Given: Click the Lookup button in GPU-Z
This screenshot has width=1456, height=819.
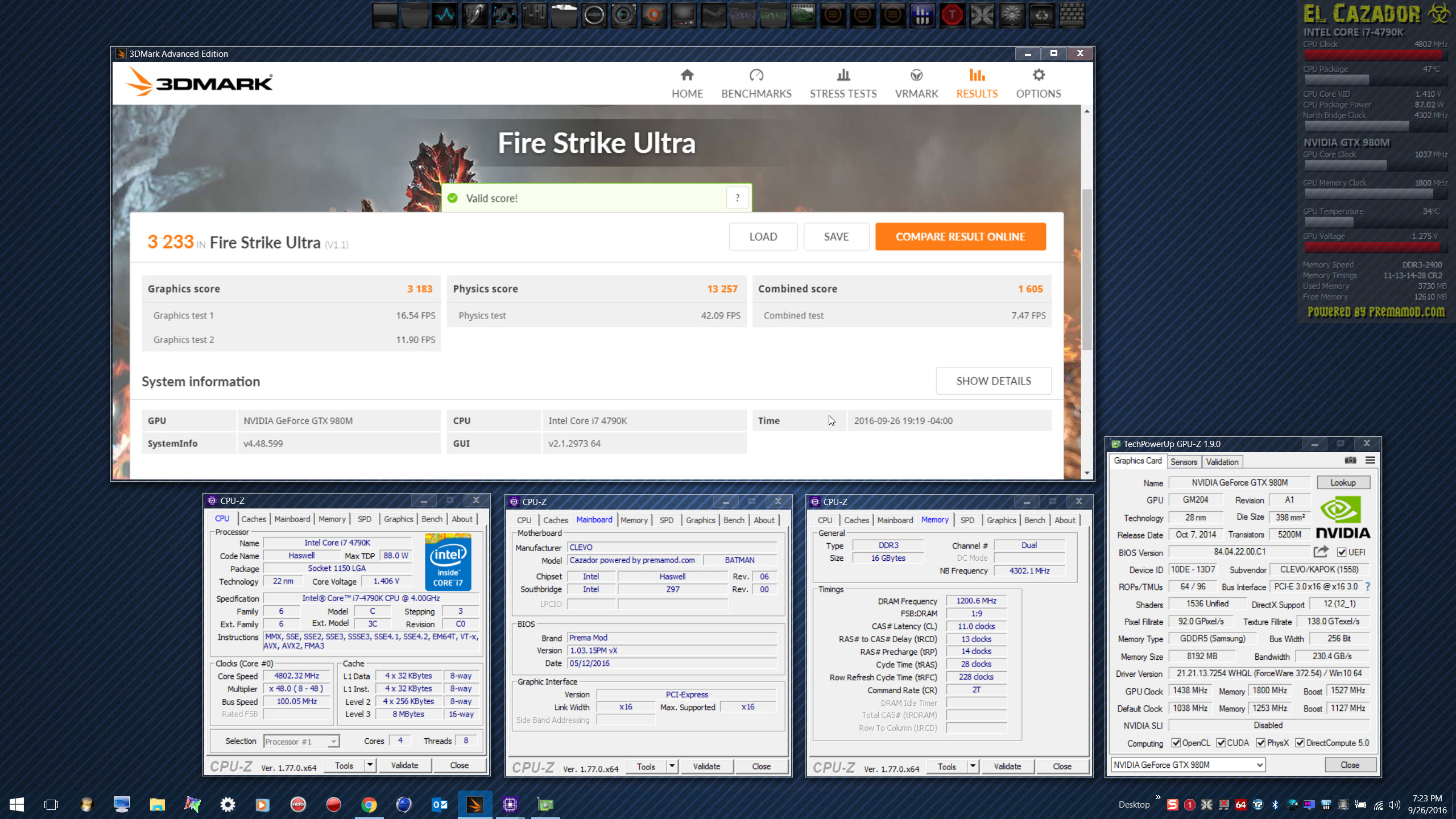Looking at the screenshot, I should pos(1343,482).
